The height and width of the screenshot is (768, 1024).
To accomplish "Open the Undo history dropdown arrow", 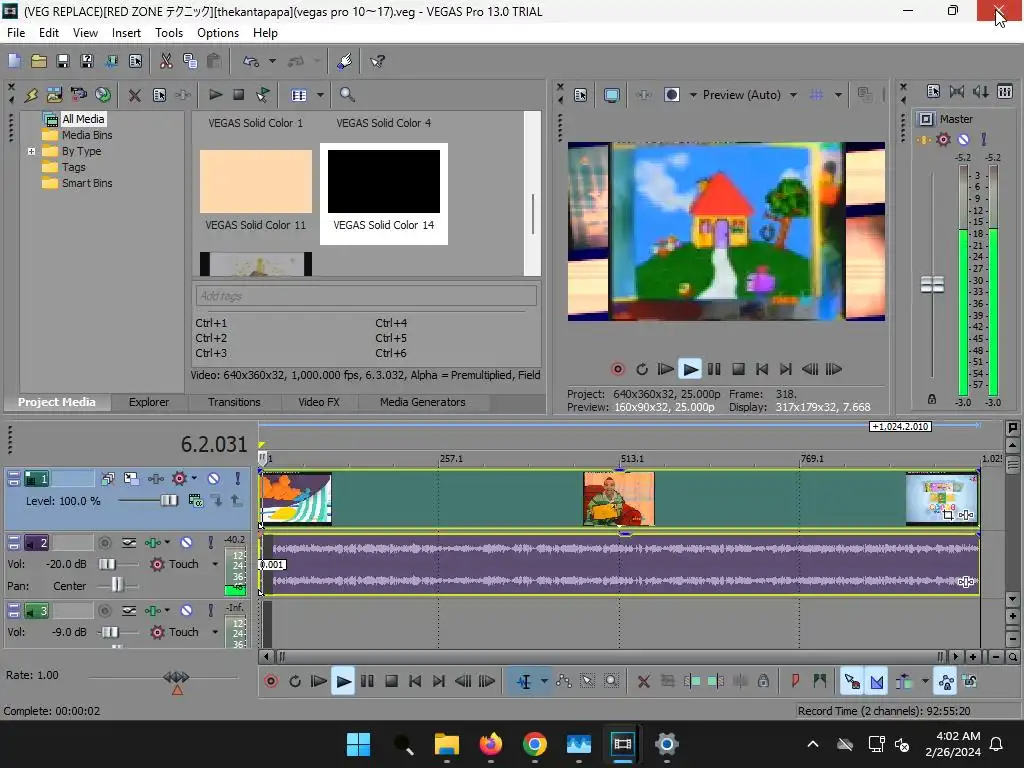I will coord(272,61).
